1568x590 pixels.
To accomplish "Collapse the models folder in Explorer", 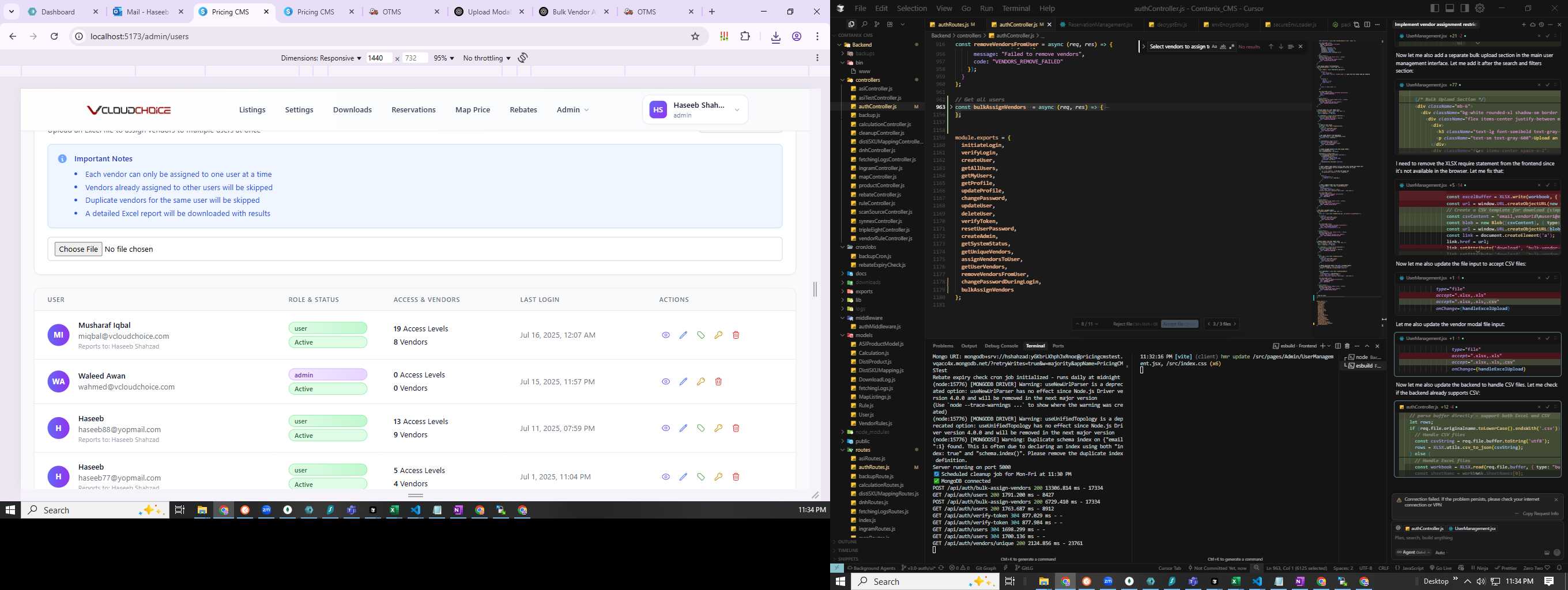I will [864, 335].
